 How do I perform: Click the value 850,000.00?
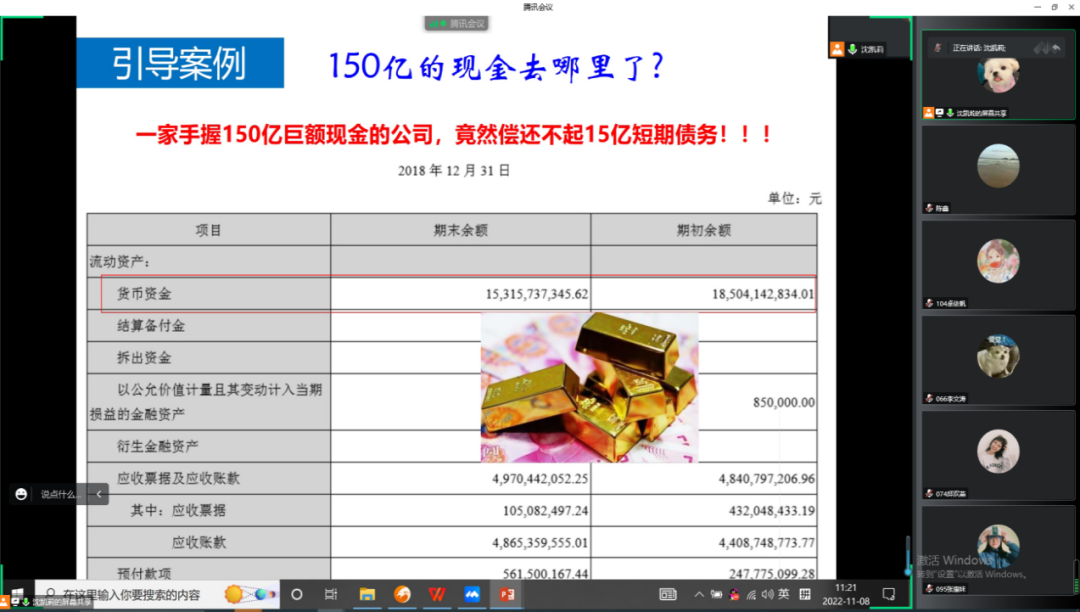(x=784, y=402)
